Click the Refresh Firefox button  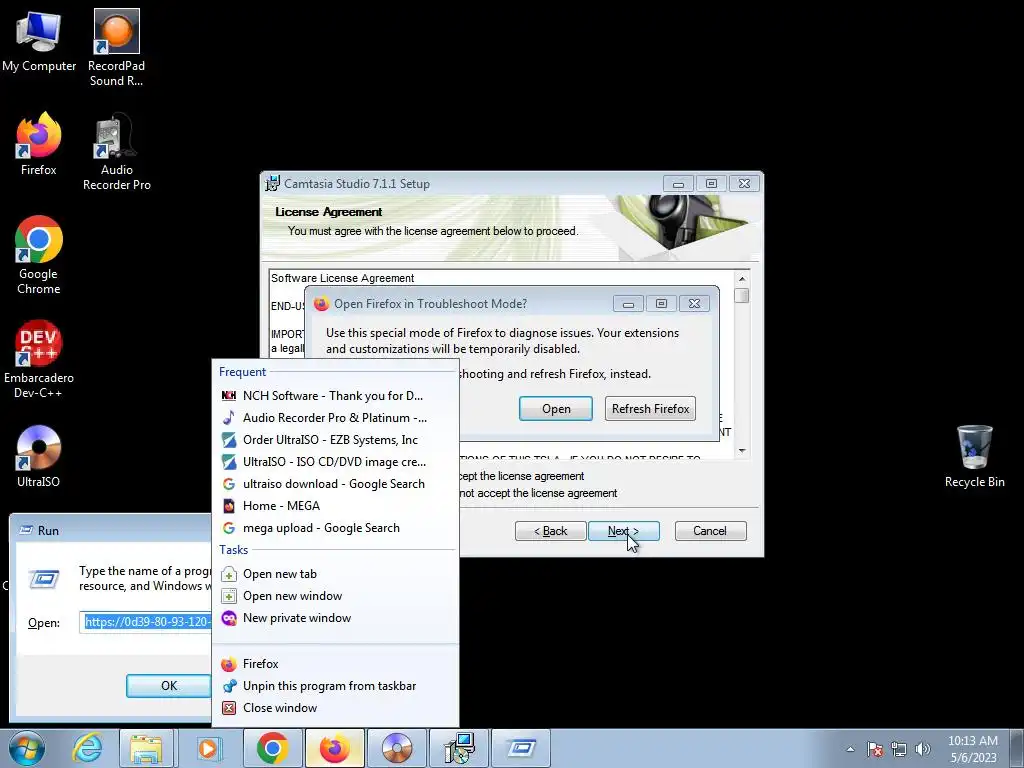(x=650, y=409)
